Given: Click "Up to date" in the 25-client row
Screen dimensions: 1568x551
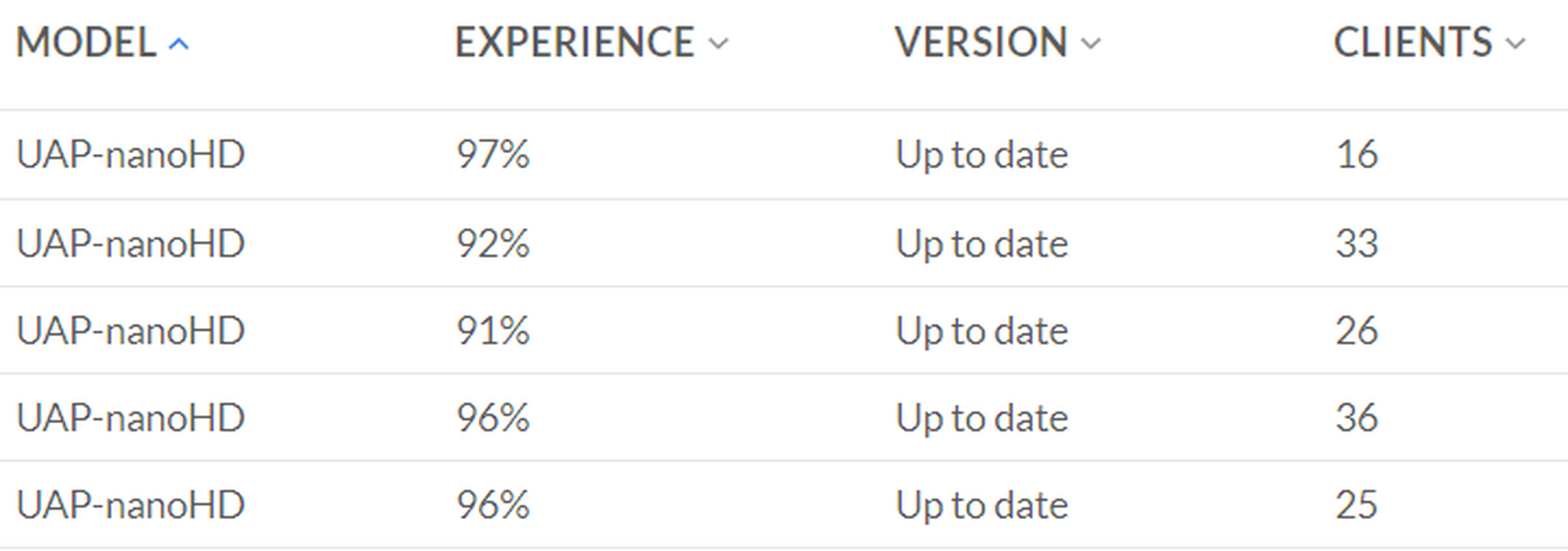Looking at the screenshot, I should pos(982,506).
